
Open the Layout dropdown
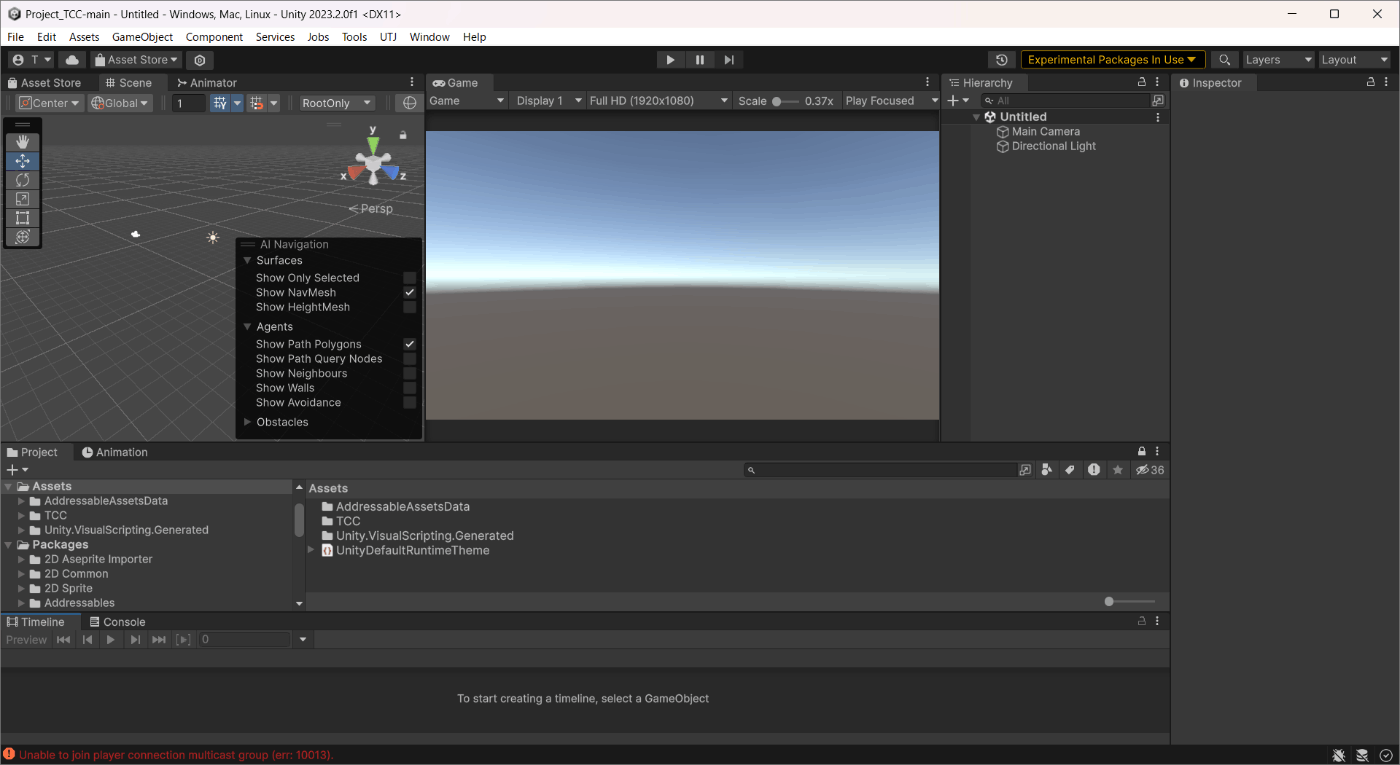(1355, 60)
